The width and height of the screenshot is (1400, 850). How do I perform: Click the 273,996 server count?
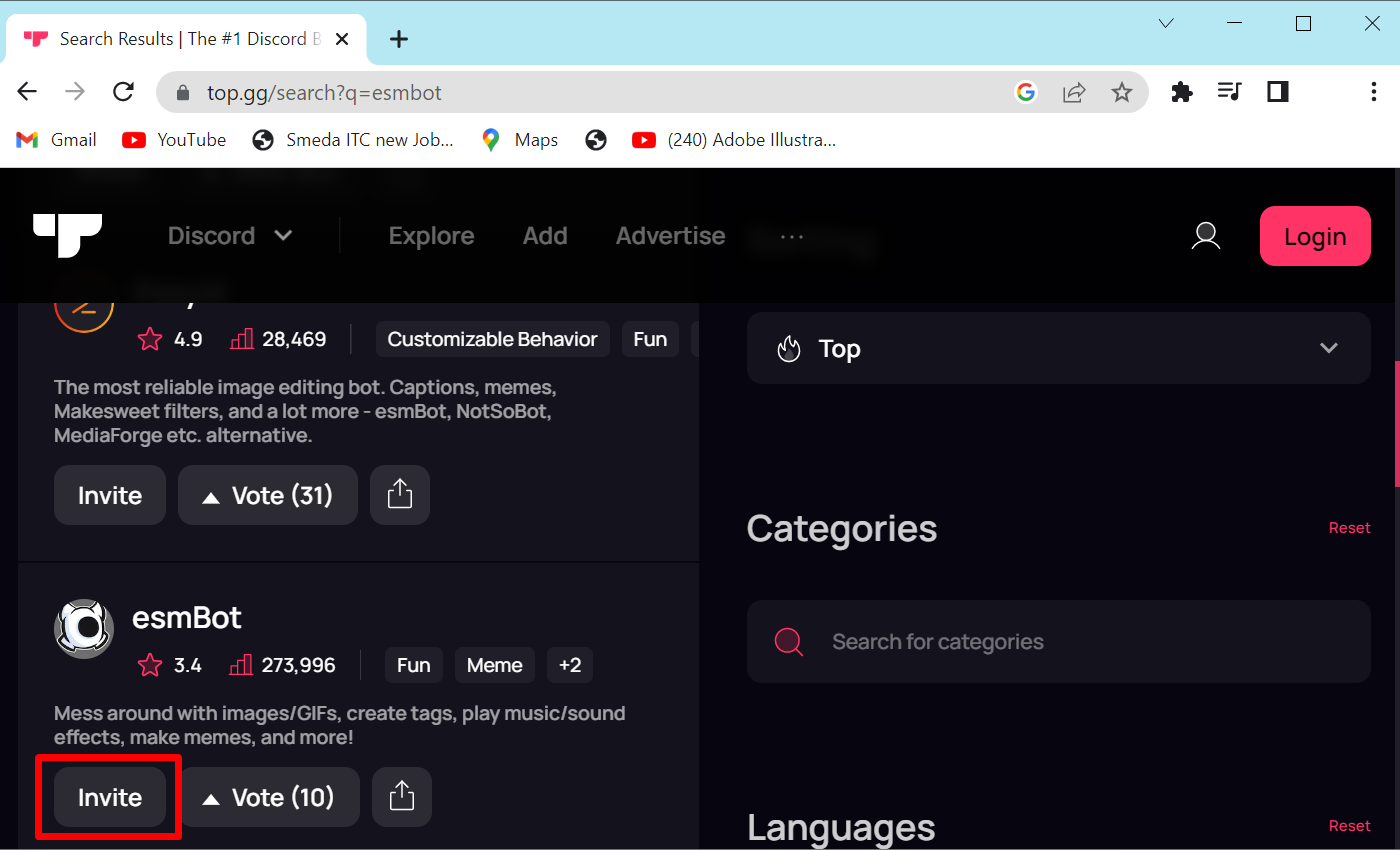click(283, 665)
